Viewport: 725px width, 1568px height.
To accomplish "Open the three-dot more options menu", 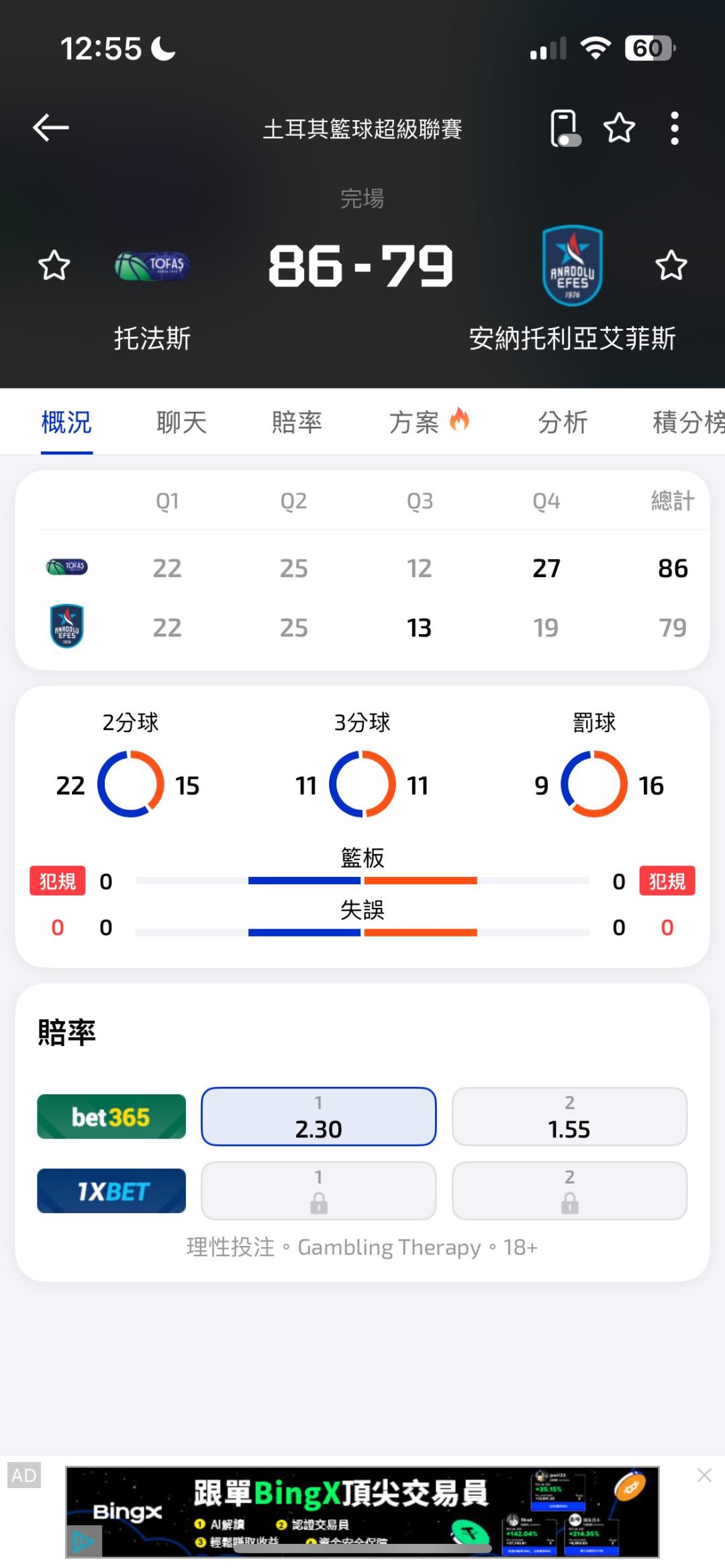I will coord(675,128).
